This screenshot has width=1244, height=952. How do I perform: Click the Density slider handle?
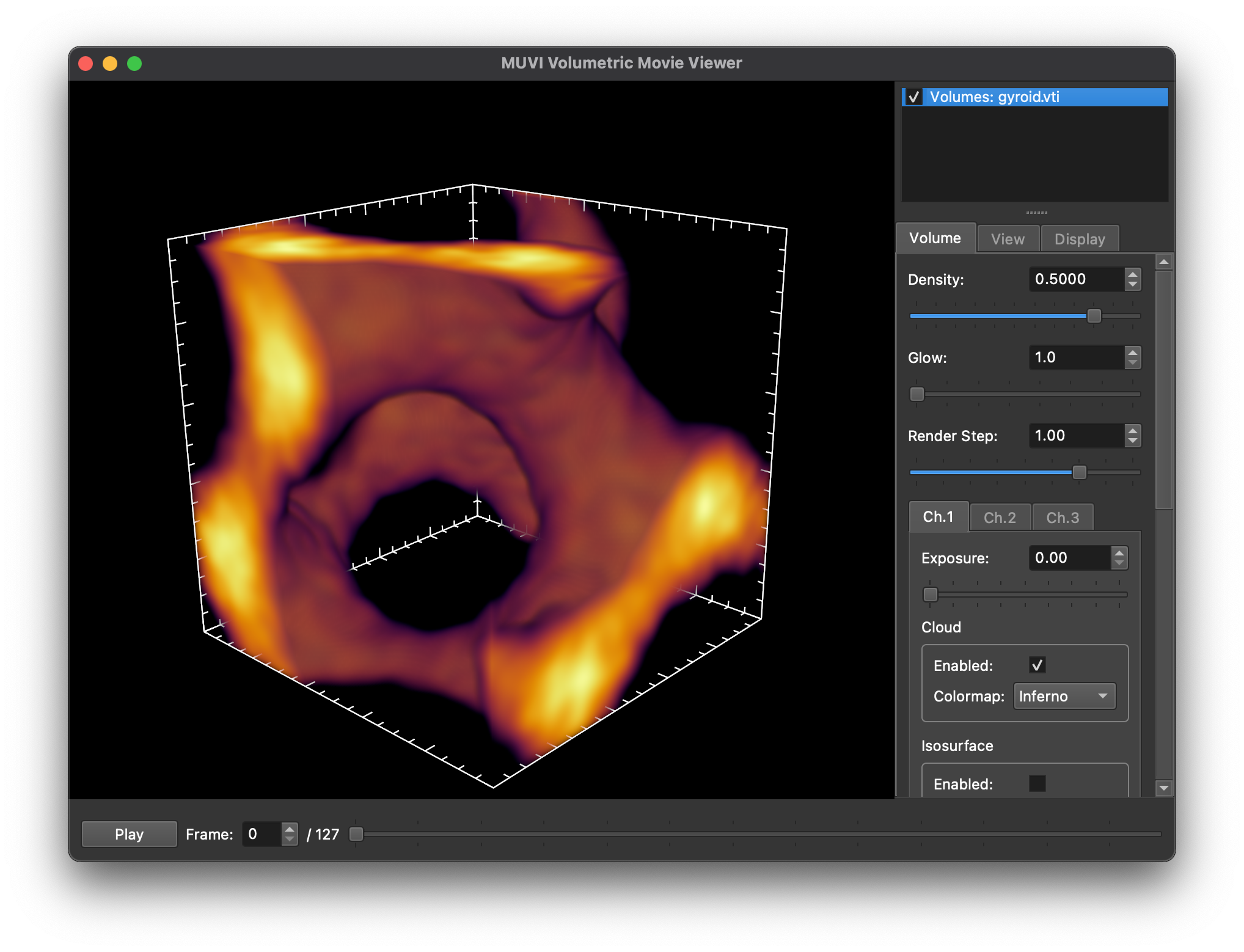point(1094,316)
